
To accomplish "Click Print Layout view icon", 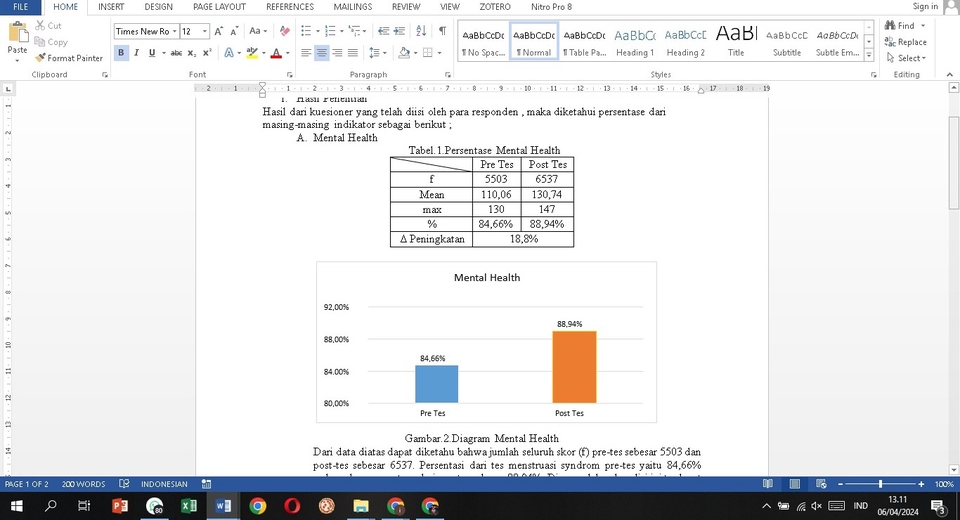I will coord(795,484).
